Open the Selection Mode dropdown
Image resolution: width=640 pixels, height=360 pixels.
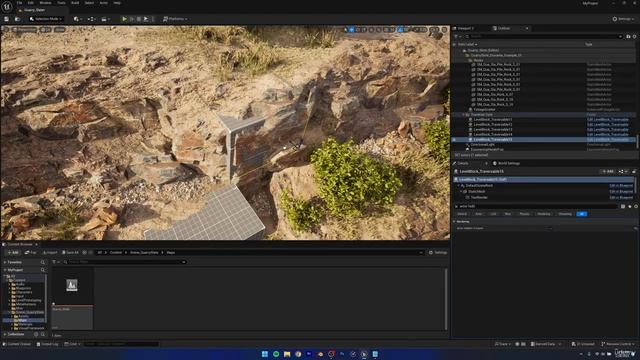tap(46, 19)
